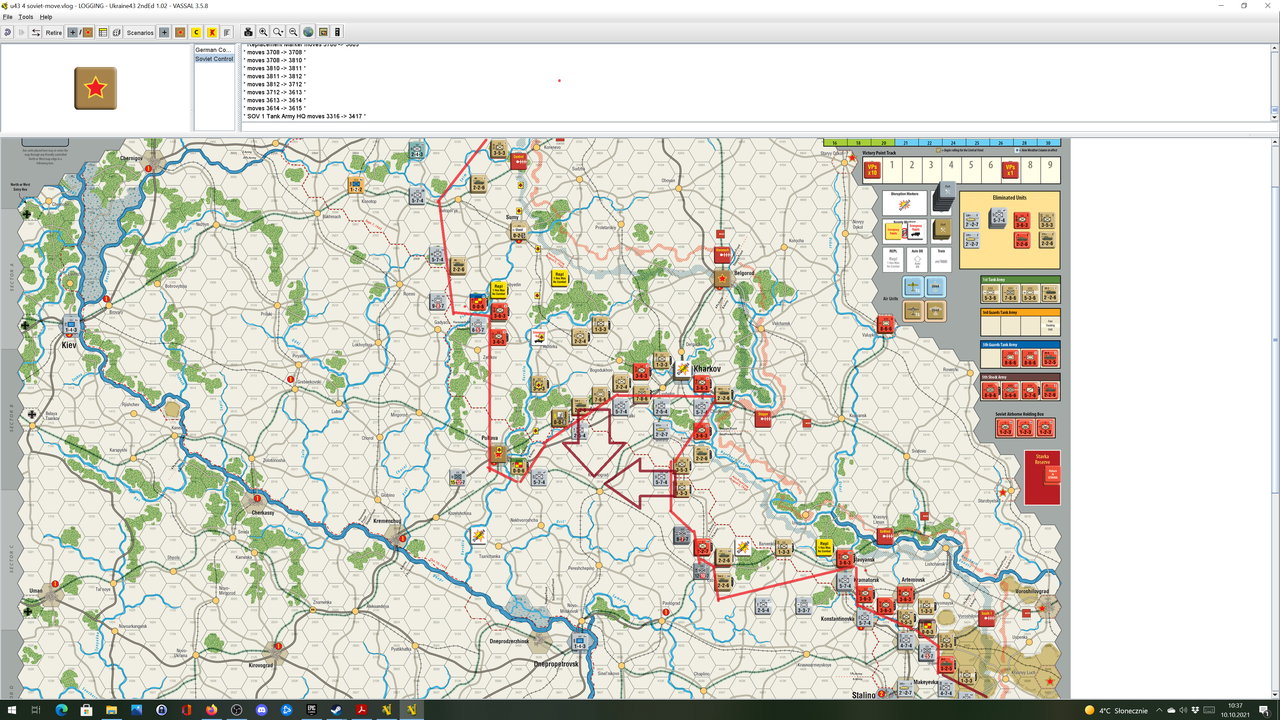Click the map window image toolbar icon
This screenshot has height=720, width=1280.
pos(323,32)
